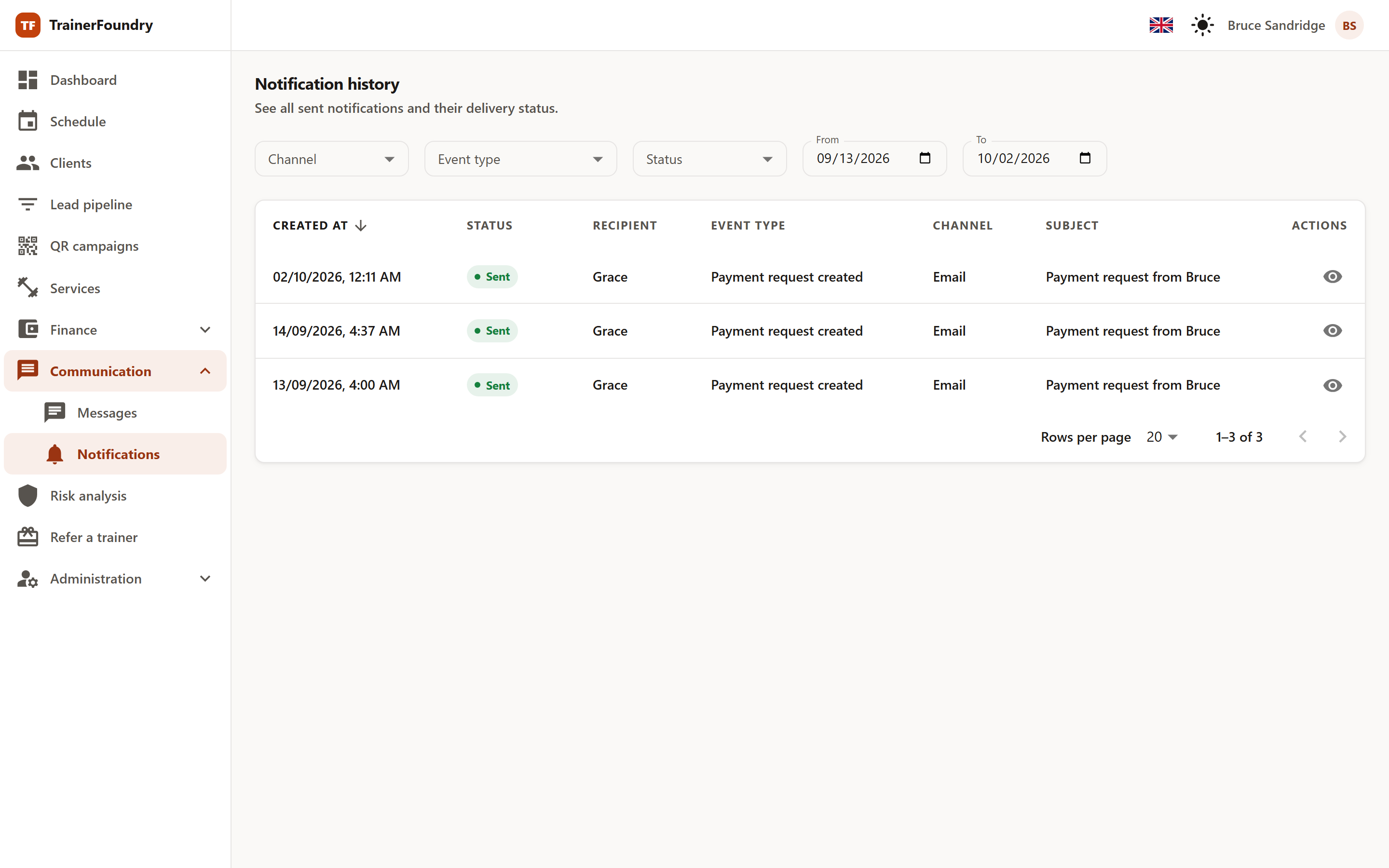Click the Bruce Sandridge user name

tap(1276, 25)
